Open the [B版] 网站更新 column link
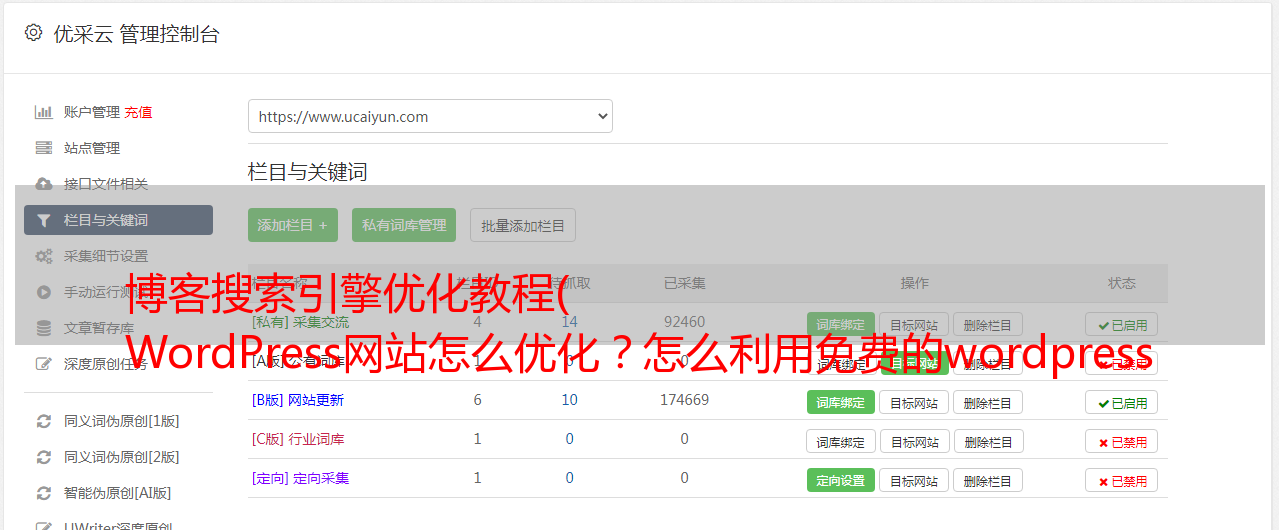 point(298,400)
